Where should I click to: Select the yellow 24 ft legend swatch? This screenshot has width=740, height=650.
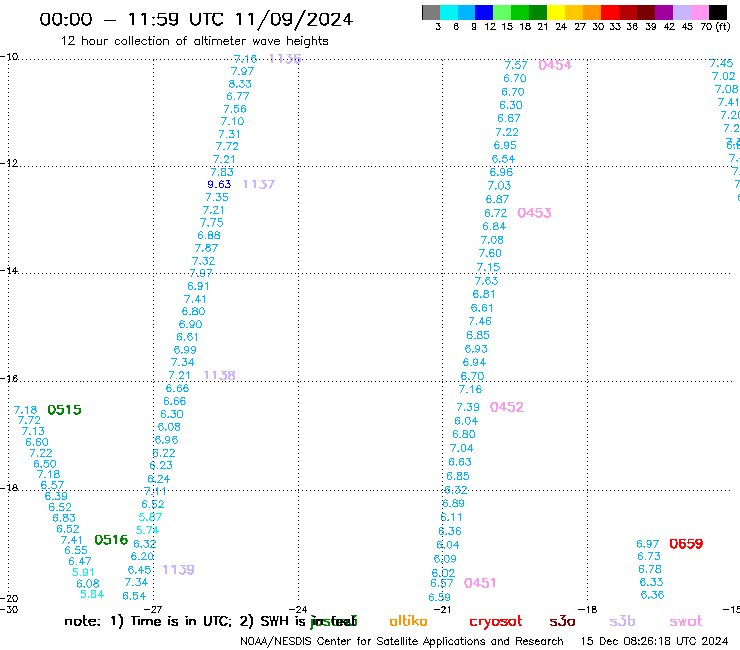[x=556, y=12]
